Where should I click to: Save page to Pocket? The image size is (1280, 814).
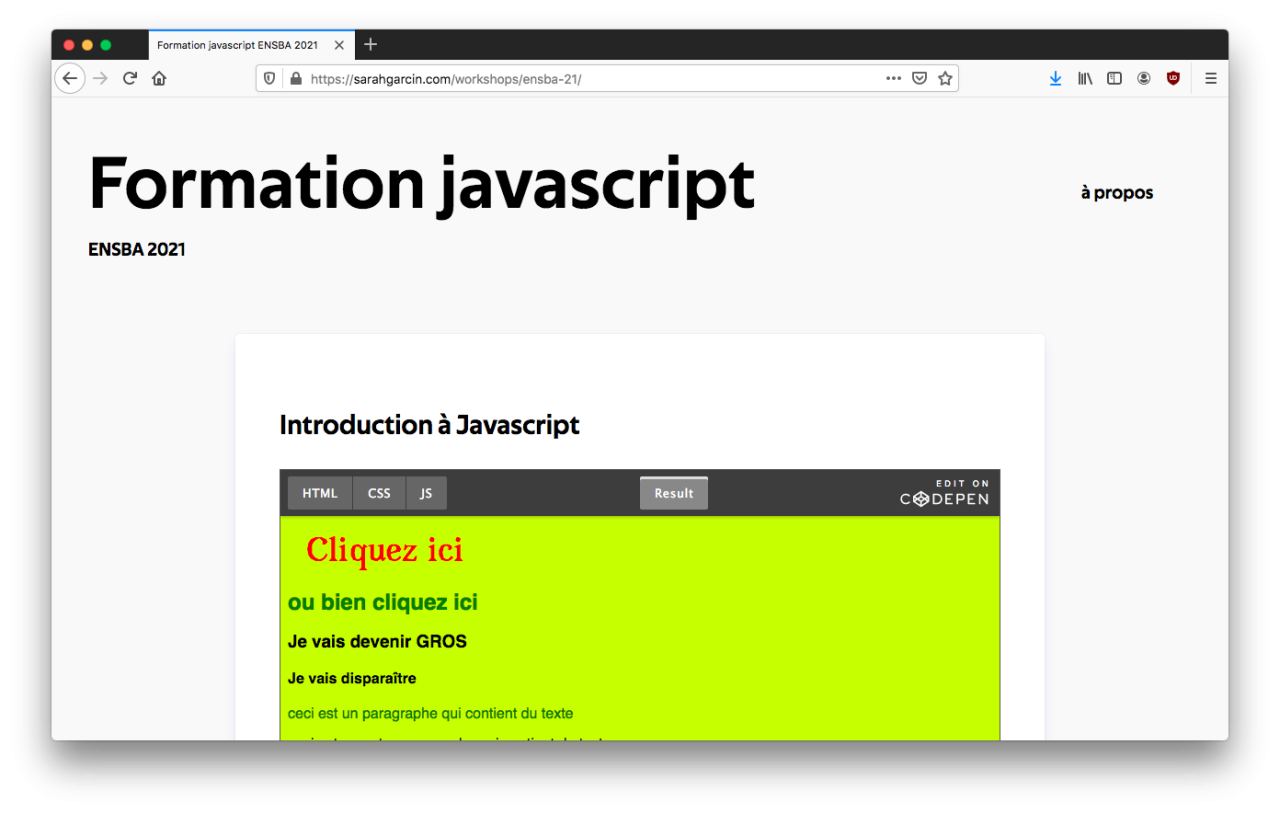point(919,79)
